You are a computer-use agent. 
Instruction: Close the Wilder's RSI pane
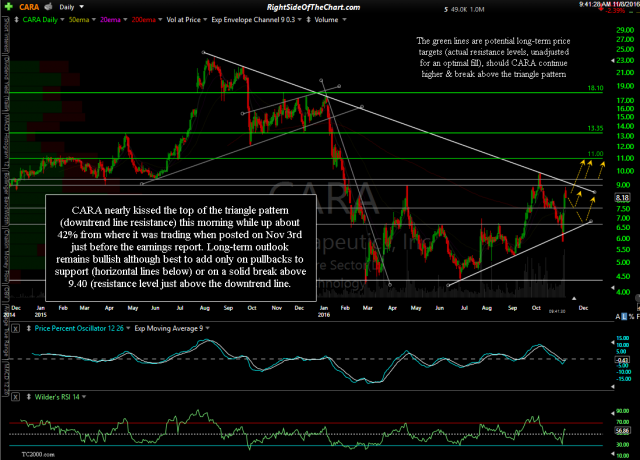(15, 397)
